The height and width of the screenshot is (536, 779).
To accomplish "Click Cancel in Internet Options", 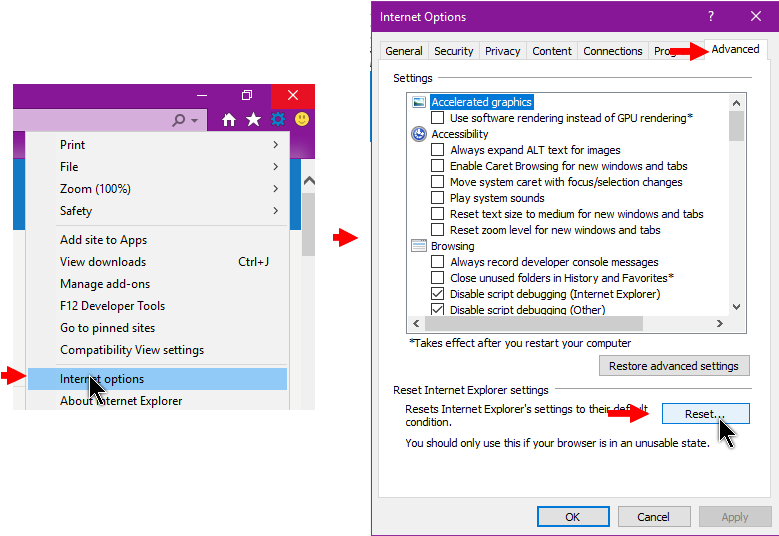I will pyautogui.click(x=654, y=517).
